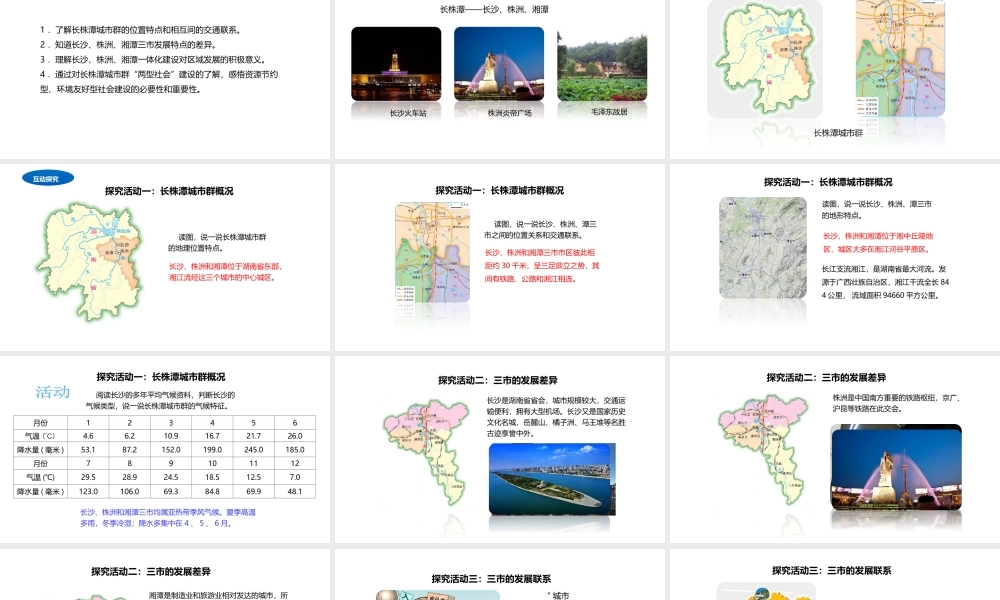Click the Hunan province map beside 读图，说一说长株潭城市群
This screenshot has width=1000, height=600.
pos(89,260)
